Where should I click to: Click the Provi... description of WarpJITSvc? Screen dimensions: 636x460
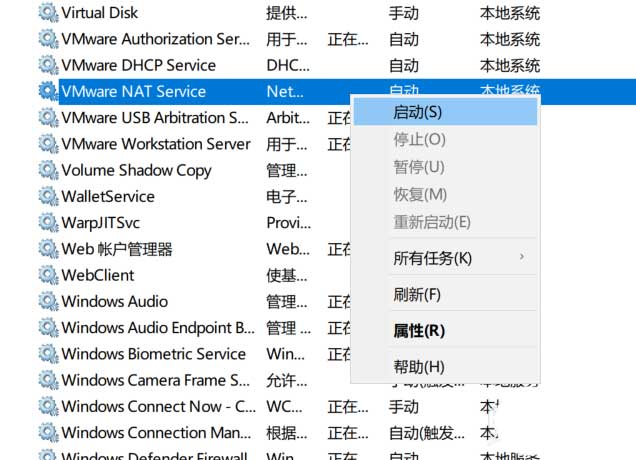point(289,223)
